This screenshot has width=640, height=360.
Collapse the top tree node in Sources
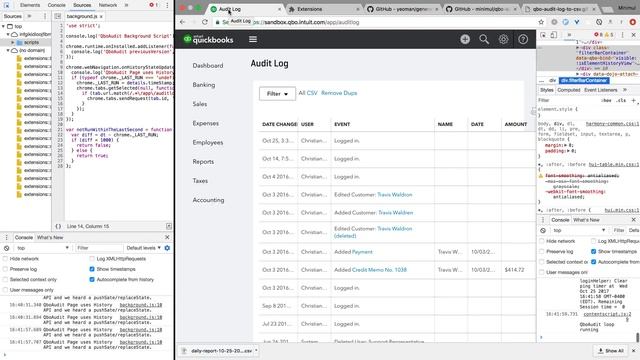[3, 26]
